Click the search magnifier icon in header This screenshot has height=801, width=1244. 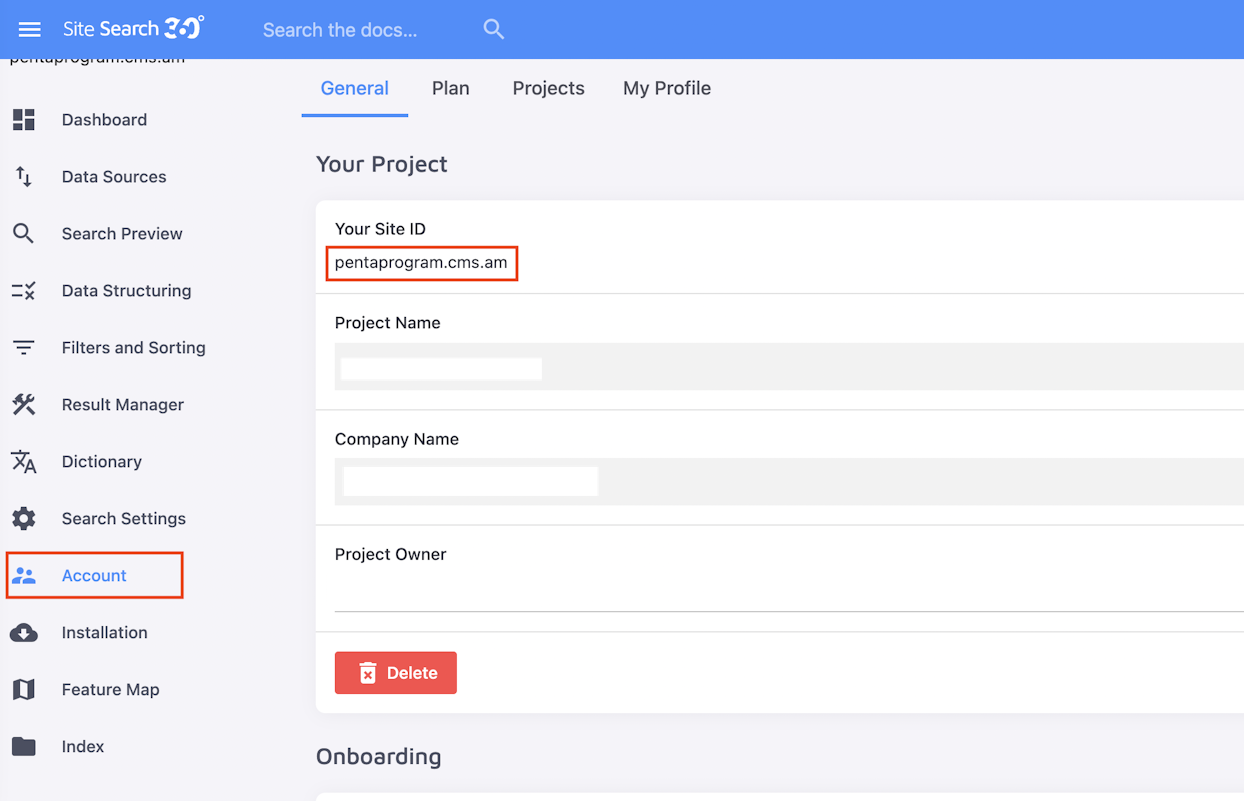pyautogui.click(x=493, y=29)
